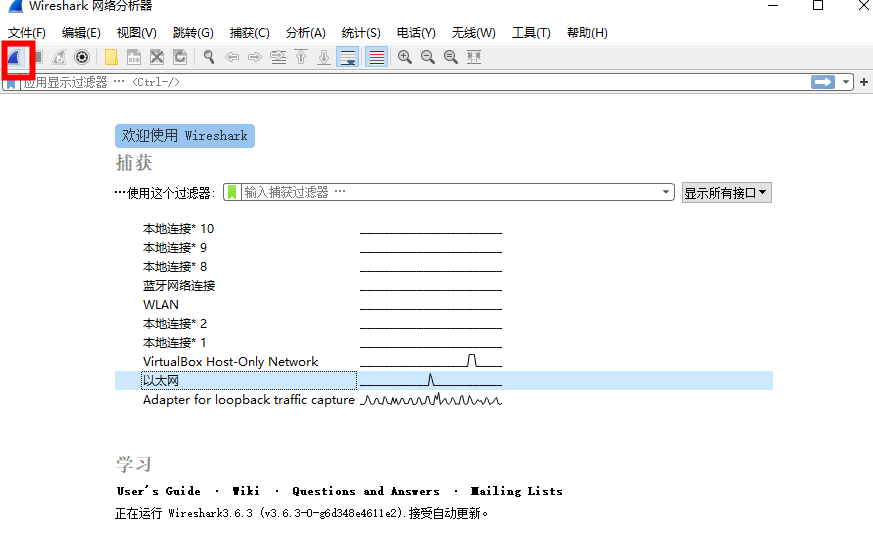The width and height of the screenshot is (873, 549).
Task: Open capture options gear icon
Action: coord(82,57)
